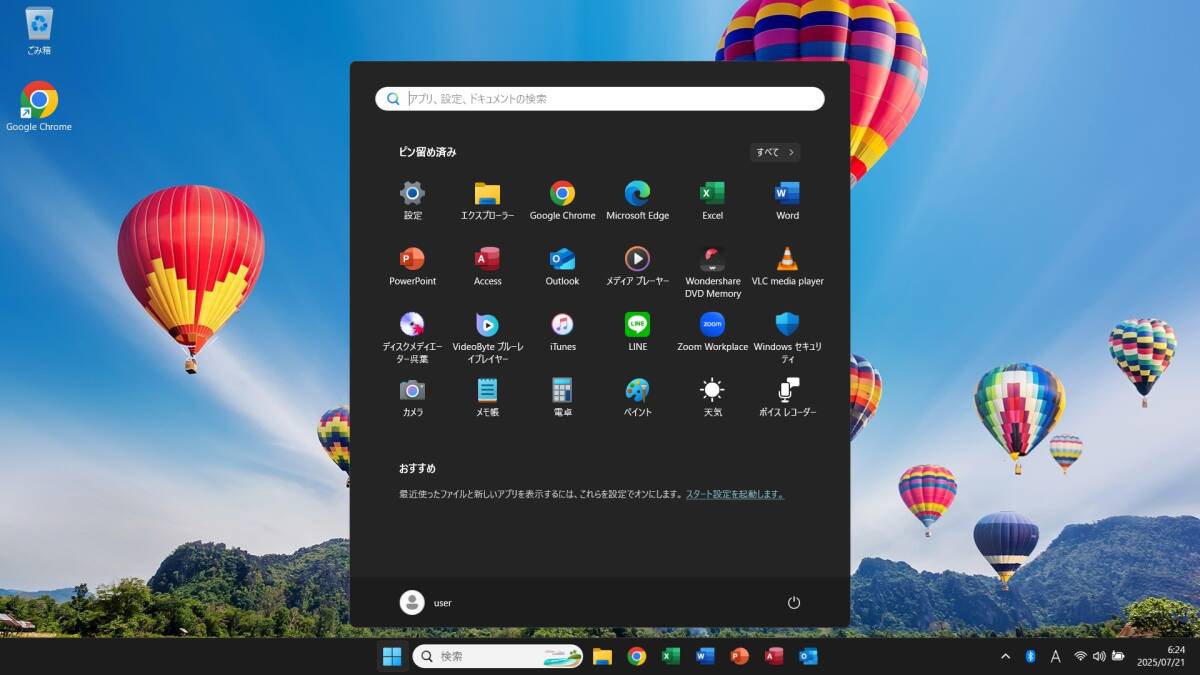
Task: Open Chrome from the taskbar
Action: 637,656
